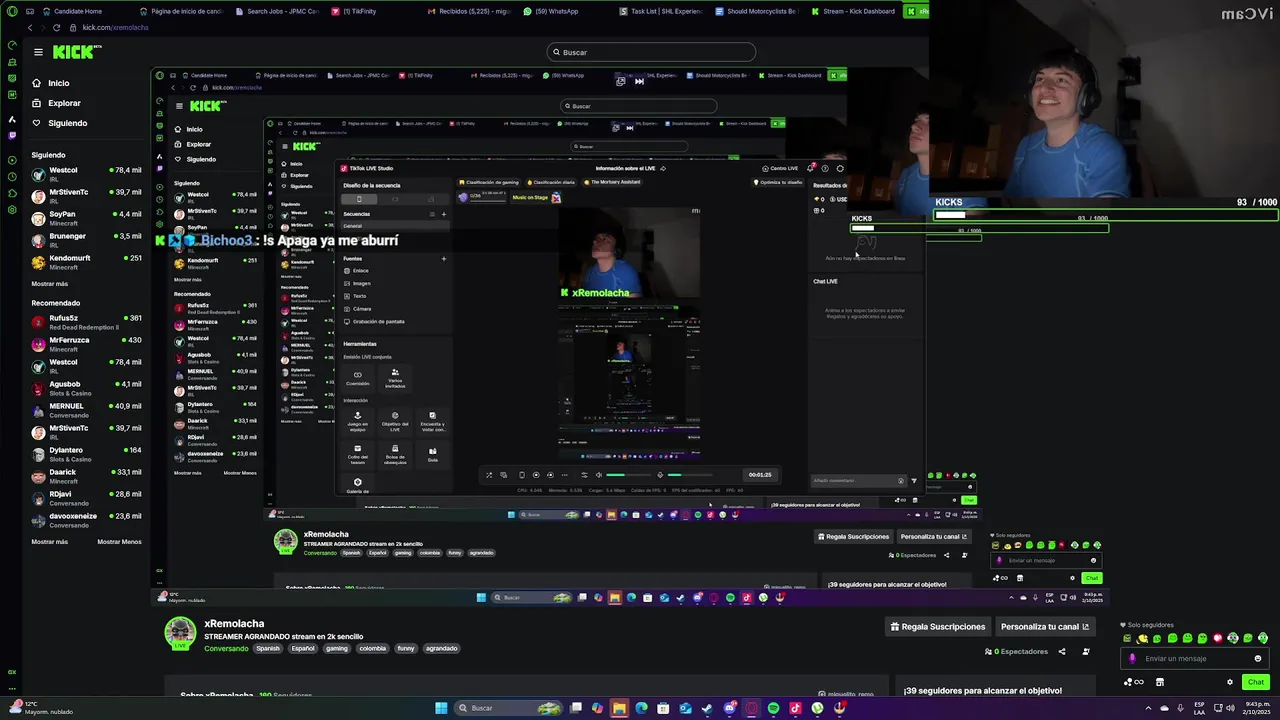This screenshot has height=720, width=1280.
Task: Show hidden icons via the outermost tray chevron
Action: 1148,708
